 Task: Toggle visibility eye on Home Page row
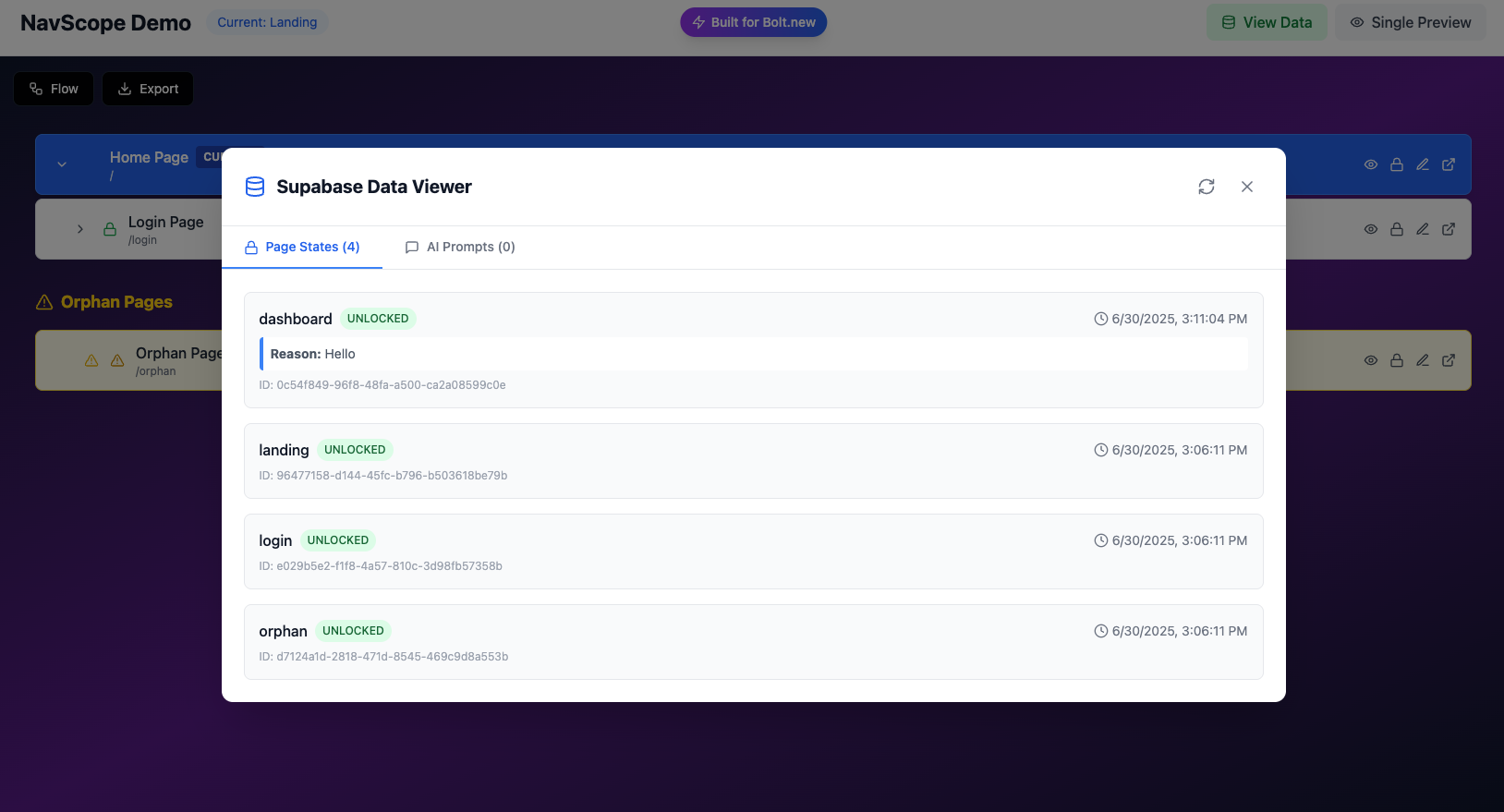tap(1371, 164)
